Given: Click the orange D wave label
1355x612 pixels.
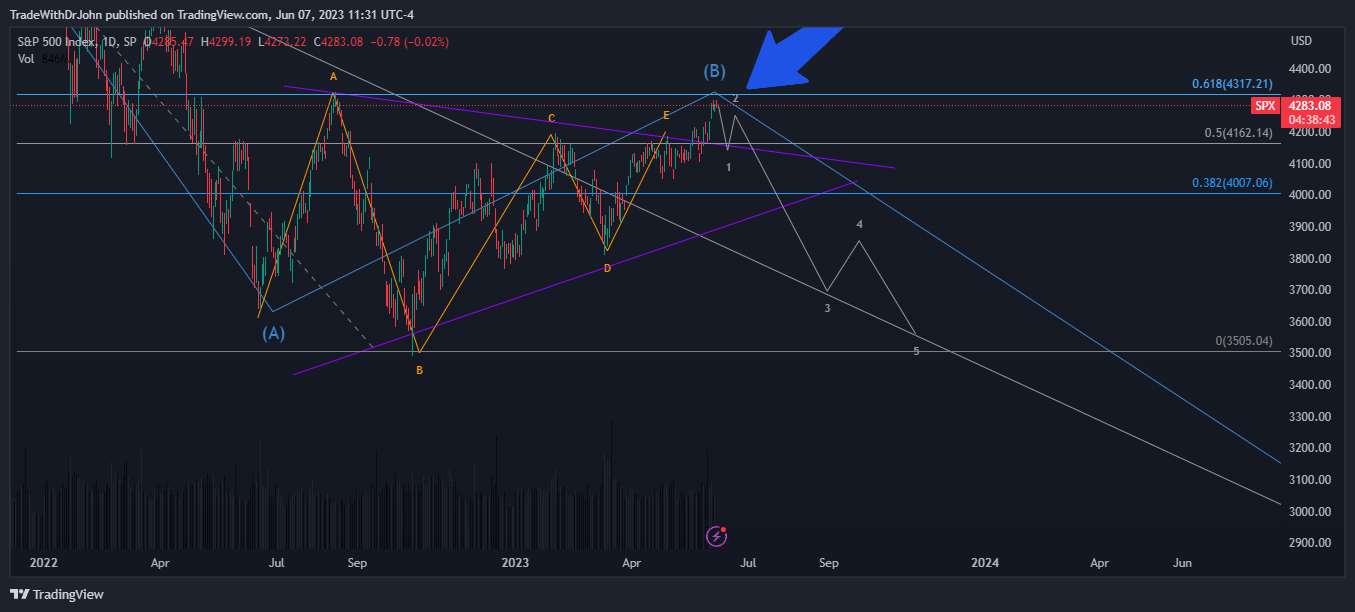Looking at the screenshot, I should click(607, 268).
